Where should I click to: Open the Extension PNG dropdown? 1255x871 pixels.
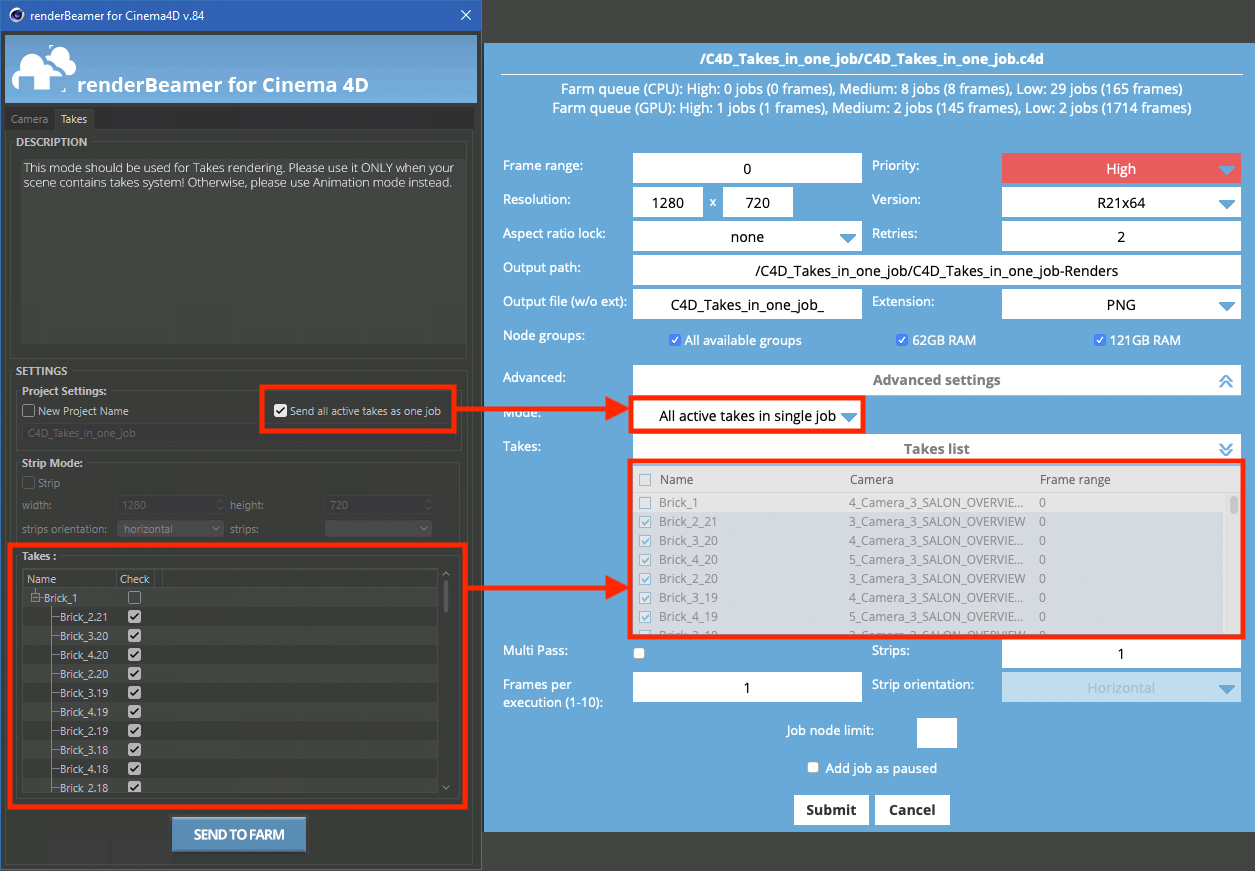[1121, 305]
